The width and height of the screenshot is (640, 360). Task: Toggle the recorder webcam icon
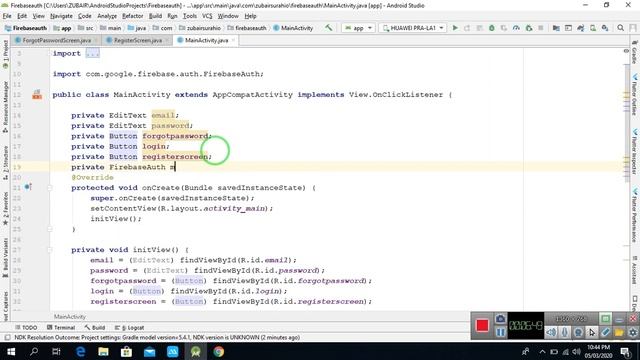click(x=578, y=332)
